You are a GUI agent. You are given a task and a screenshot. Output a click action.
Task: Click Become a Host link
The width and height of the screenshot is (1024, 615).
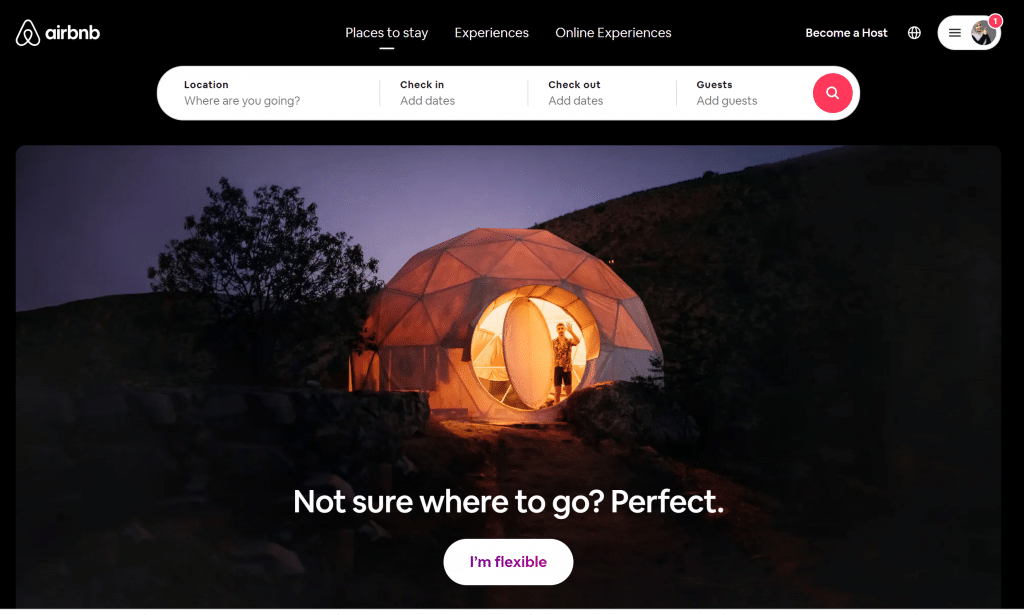click(x=846, y=33)
